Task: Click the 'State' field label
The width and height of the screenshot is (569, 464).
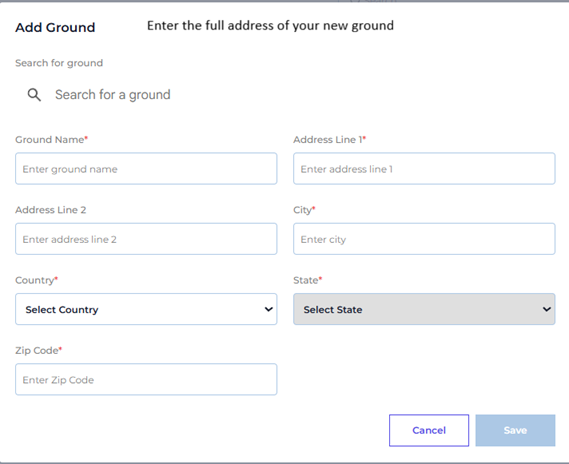Action: tap(308, 280)
